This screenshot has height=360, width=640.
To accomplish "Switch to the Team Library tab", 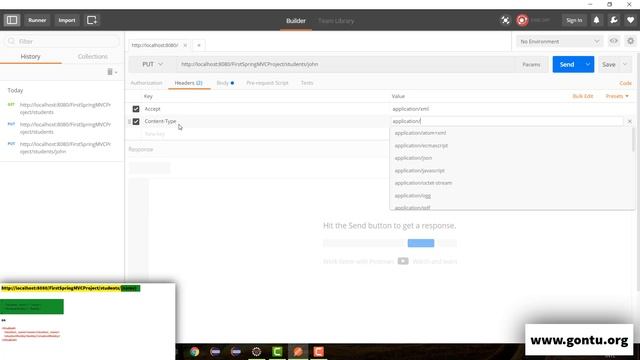I will point(336,20).
